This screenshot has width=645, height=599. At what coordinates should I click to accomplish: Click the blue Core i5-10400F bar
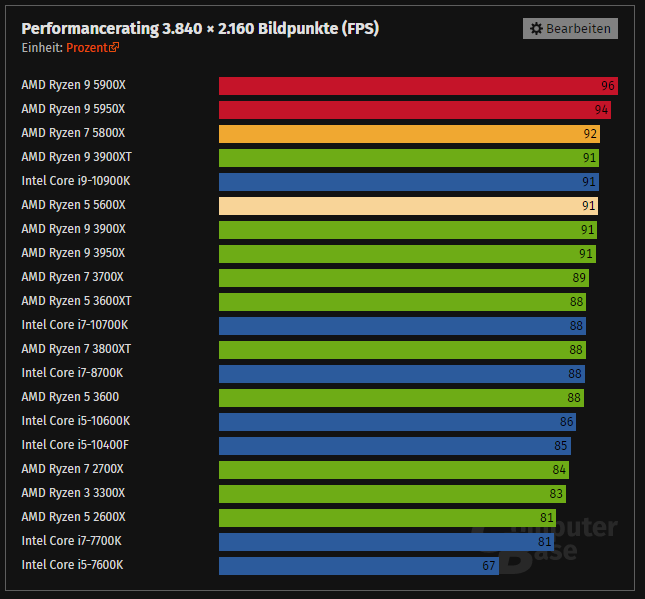pyautogui.click(x=395, y=446)
